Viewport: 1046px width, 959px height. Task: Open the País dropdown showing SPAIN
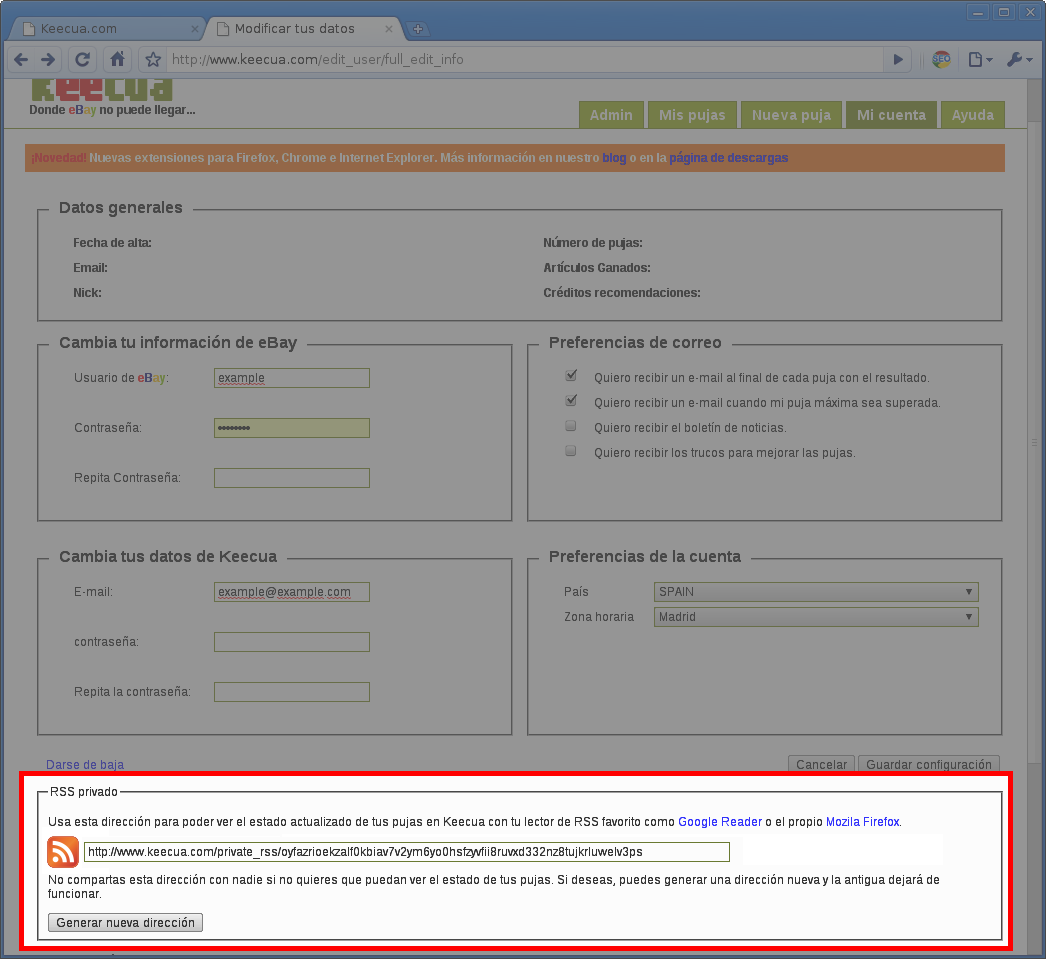point(815,592)
